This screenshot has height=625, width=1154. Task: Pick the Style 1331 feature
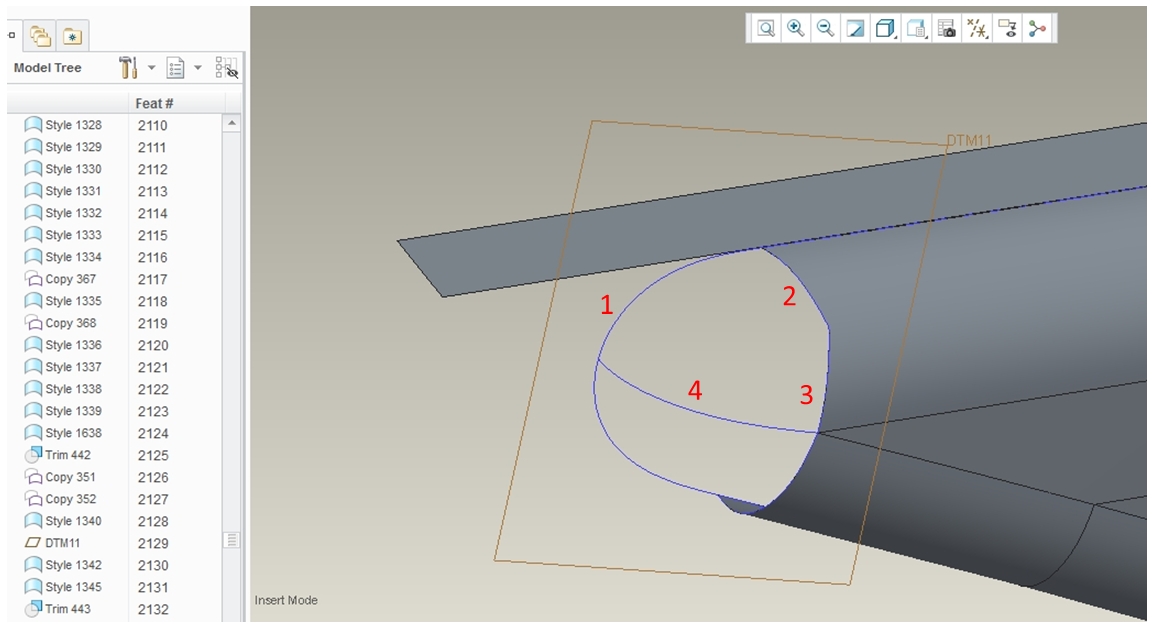(x=63, y=191)
